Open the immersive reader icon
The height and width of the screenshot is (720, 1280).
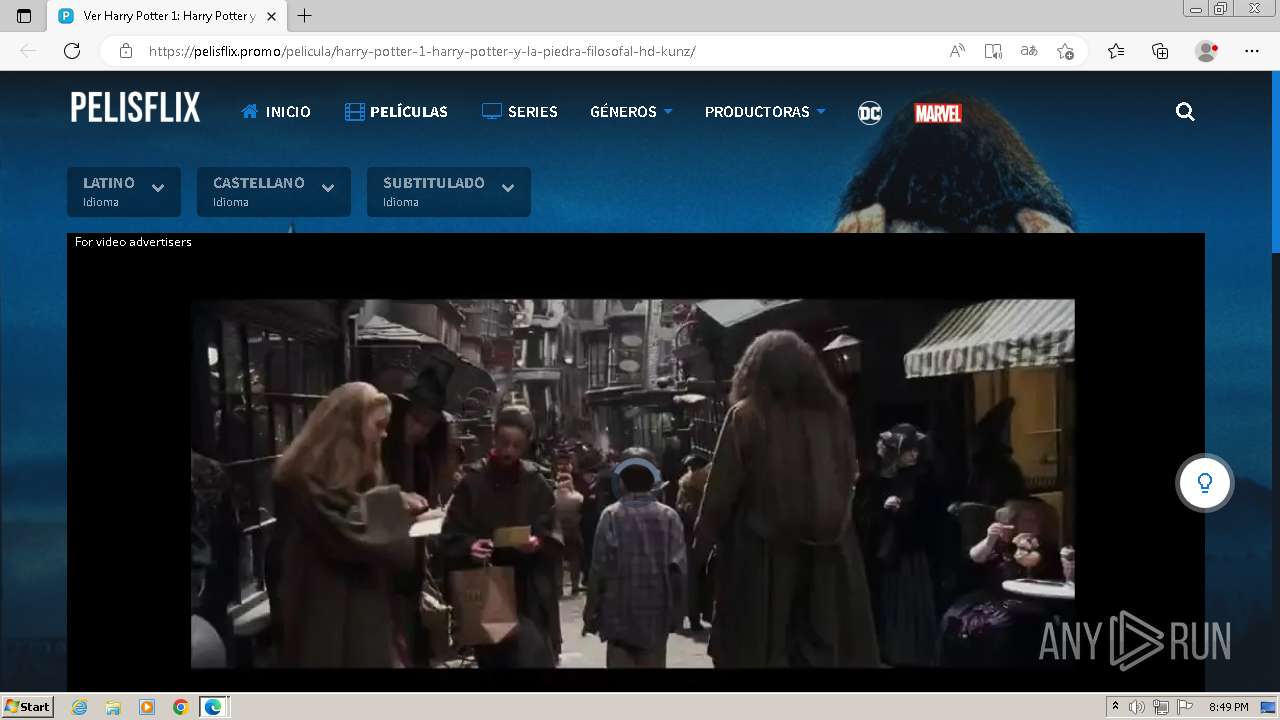[993, 51]
